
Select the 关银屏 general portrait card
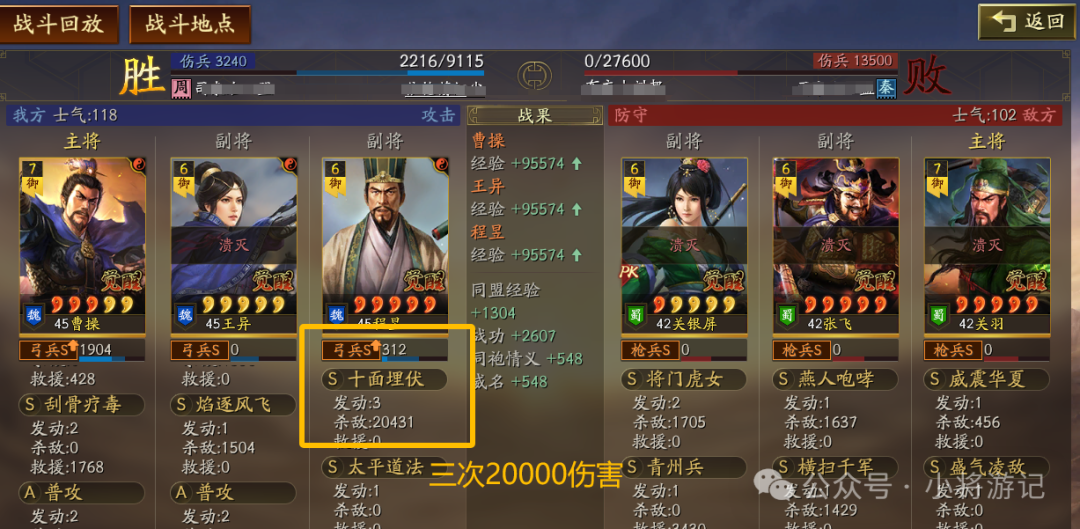[684, 245]
